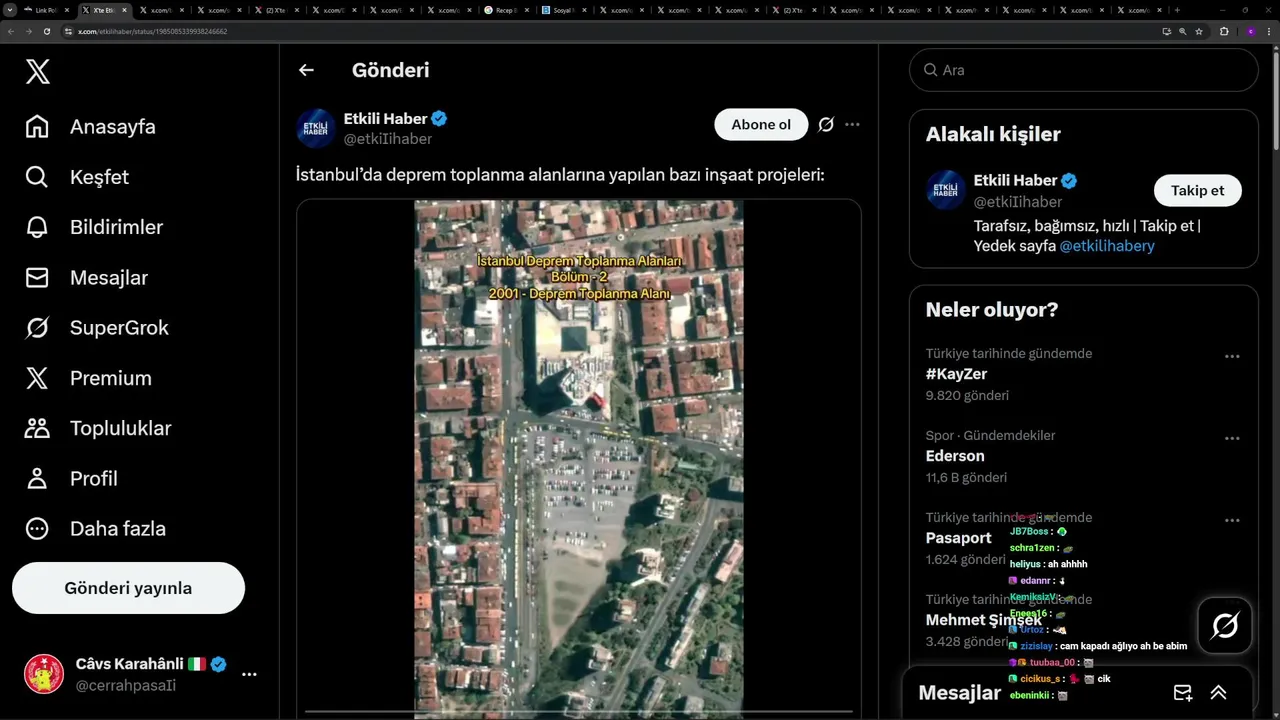The image size is (1280, 720).
Task: Open Keşfet in sidebar
Action: [99, 177]
